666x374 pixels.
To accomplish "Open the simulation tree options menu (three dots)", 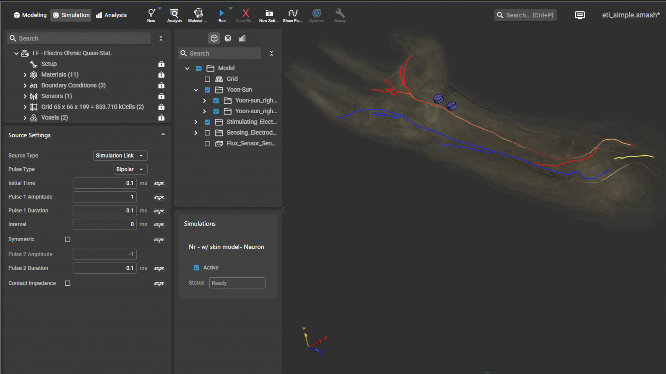I will [161, 38].
